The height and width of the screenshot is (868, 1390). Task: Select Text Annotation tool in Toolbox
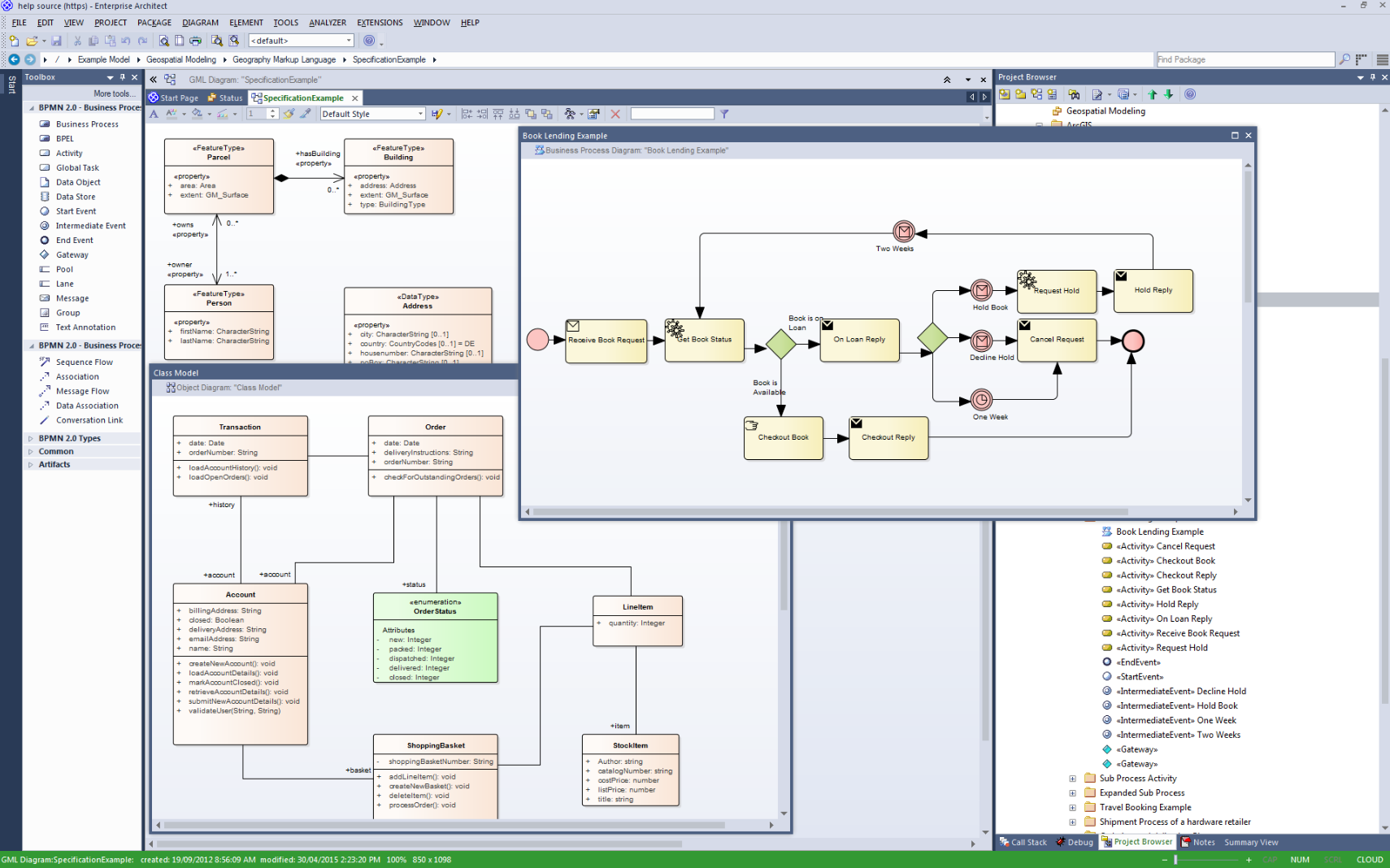pos(85,328)
